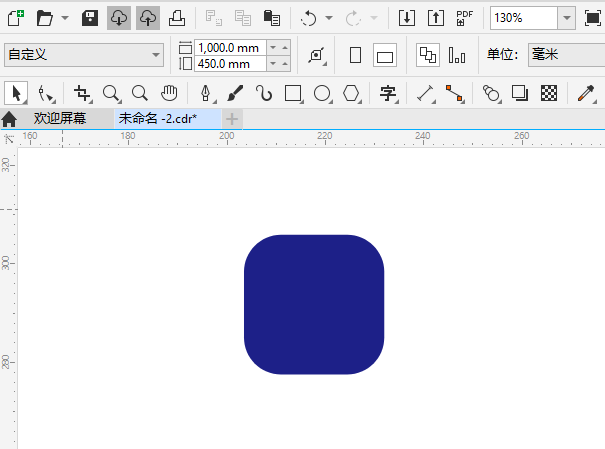The height and width of the screenshot is (449, 605).
Task: Toggle full-screen preview button
Action: click(593, 18)
